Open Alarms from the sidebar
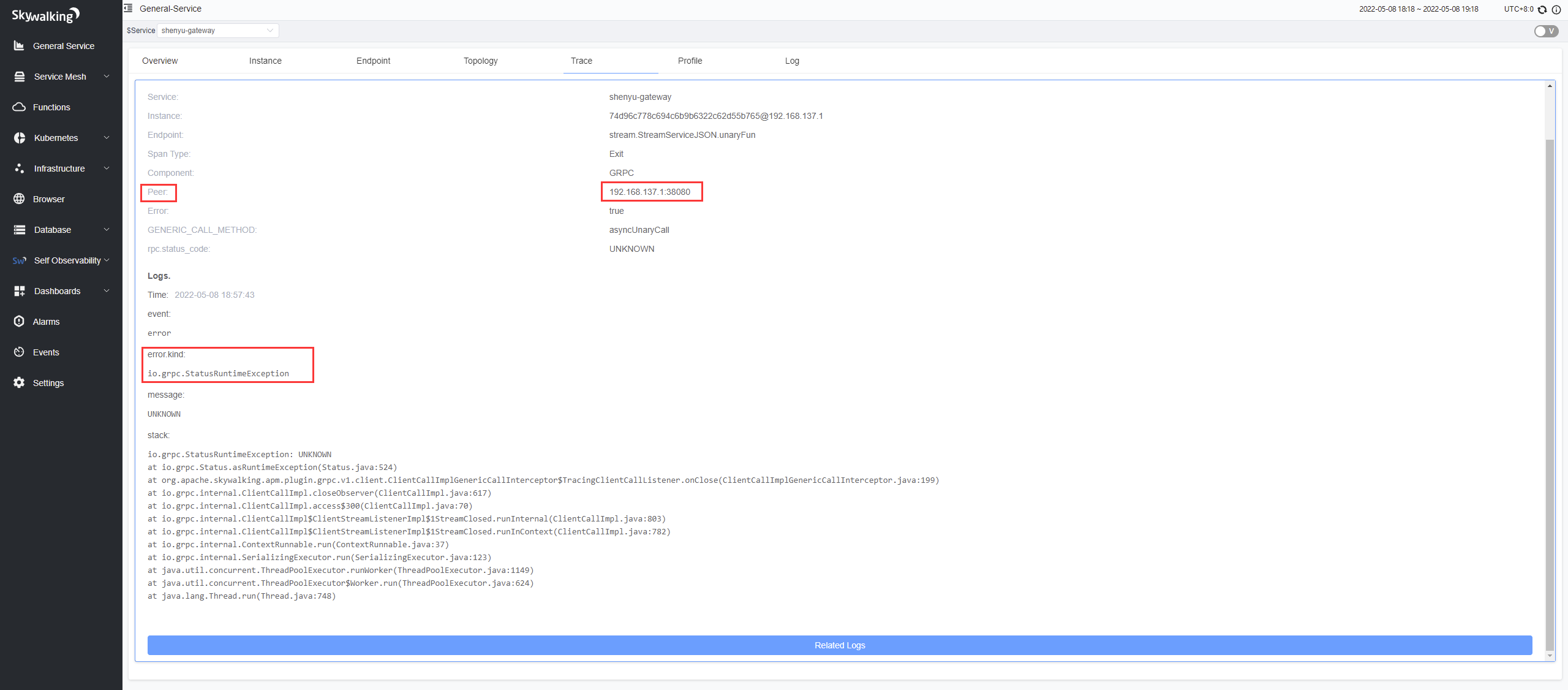Screen dimensions: 1568x690 tap(46, 322)
